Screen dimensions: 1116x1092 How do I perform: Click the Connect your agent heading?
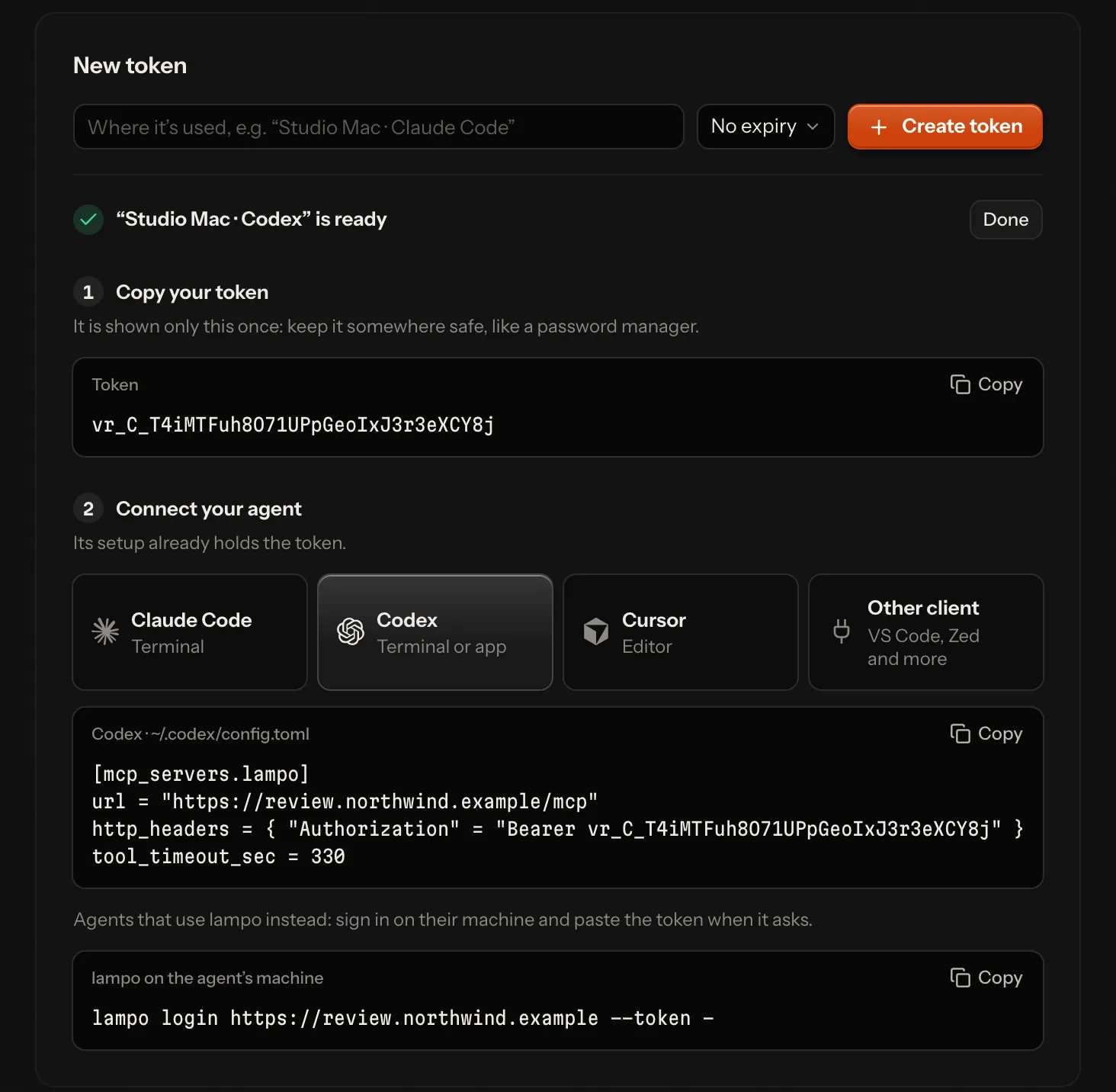(x=209, y=509)
